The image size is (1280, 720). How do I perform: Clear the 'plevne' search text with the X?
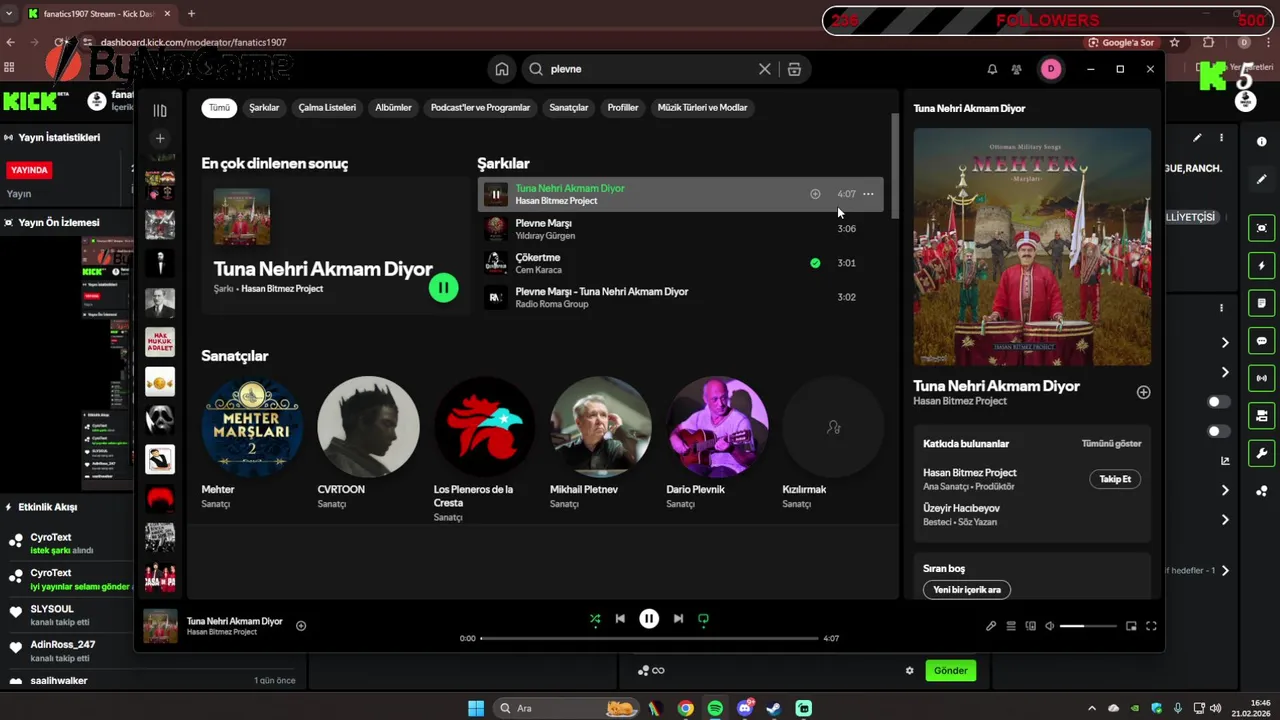(765, 69)
